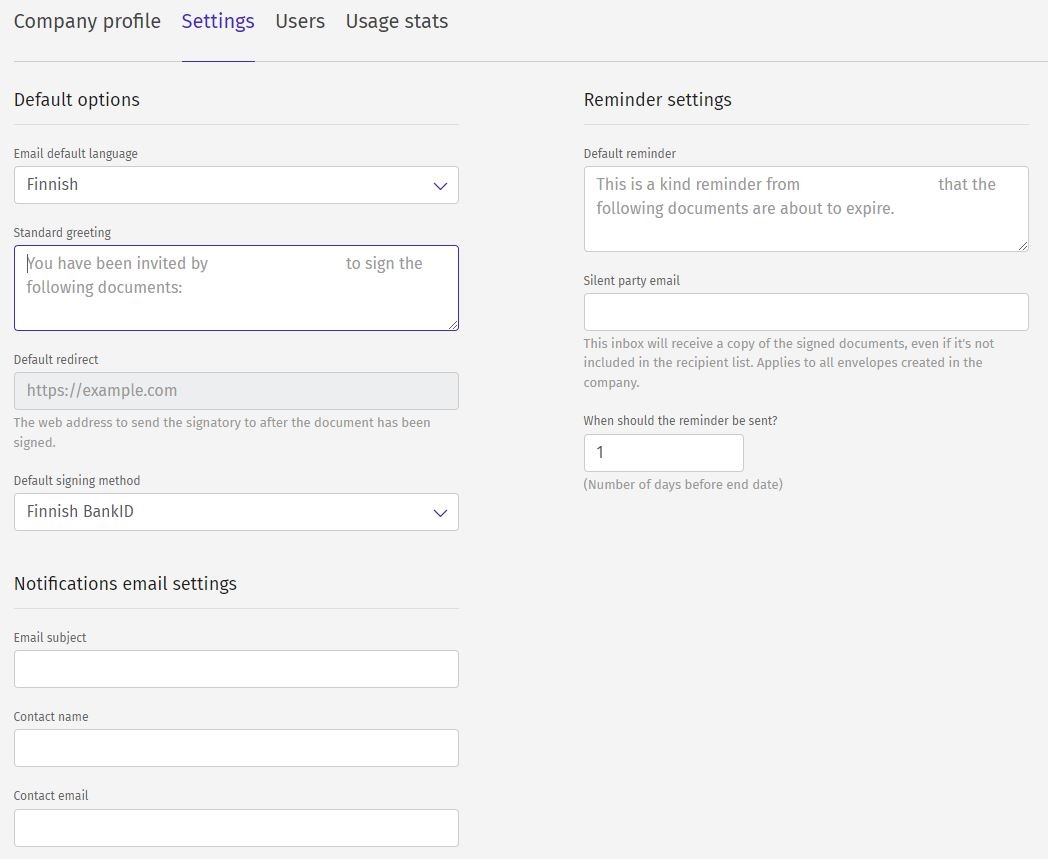
Task: Open the Usage stats tab
Action: 396,21
